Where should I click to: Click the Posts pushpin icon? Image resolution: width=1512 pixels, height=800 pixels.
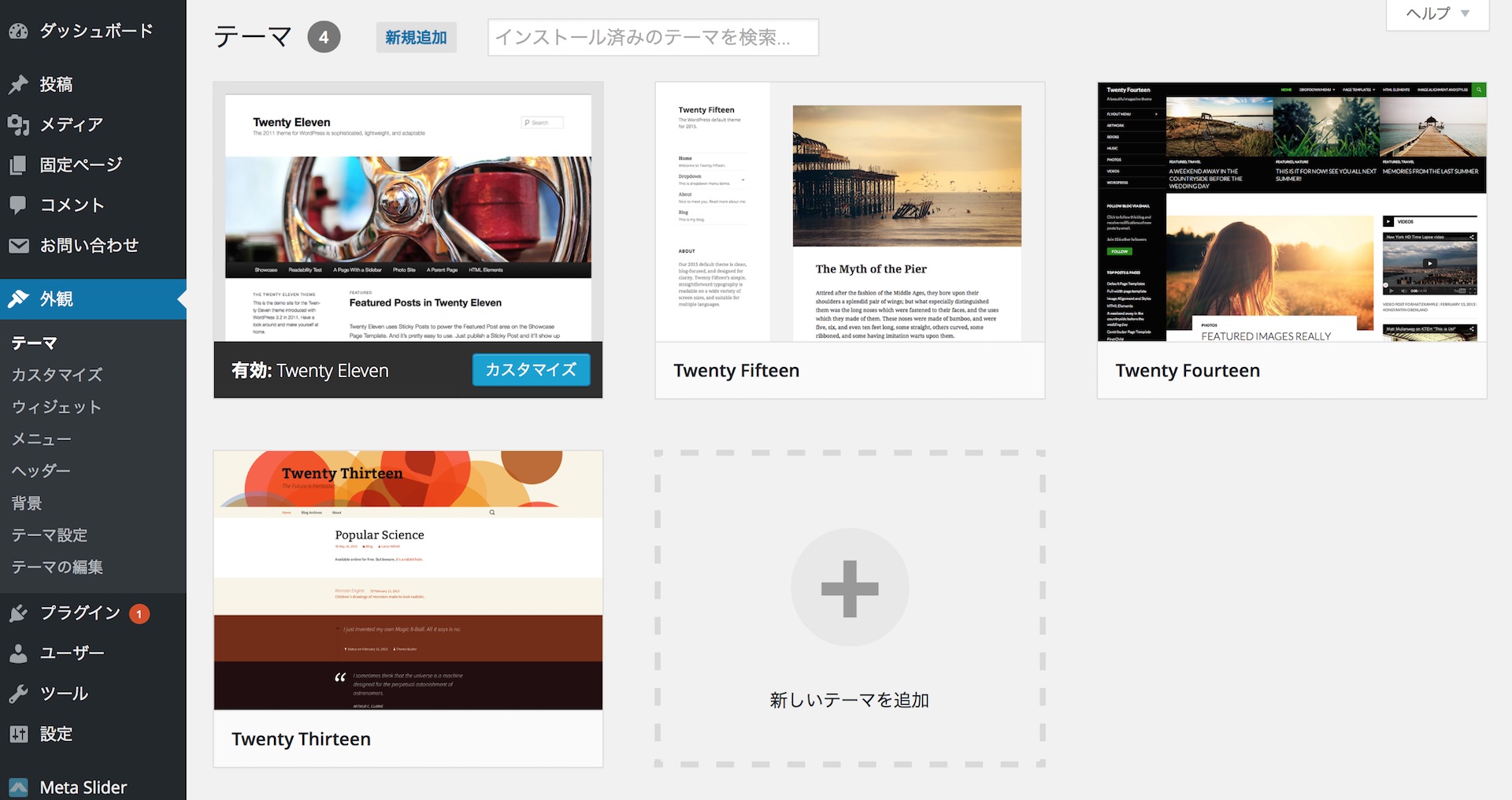tap(18, 84)
